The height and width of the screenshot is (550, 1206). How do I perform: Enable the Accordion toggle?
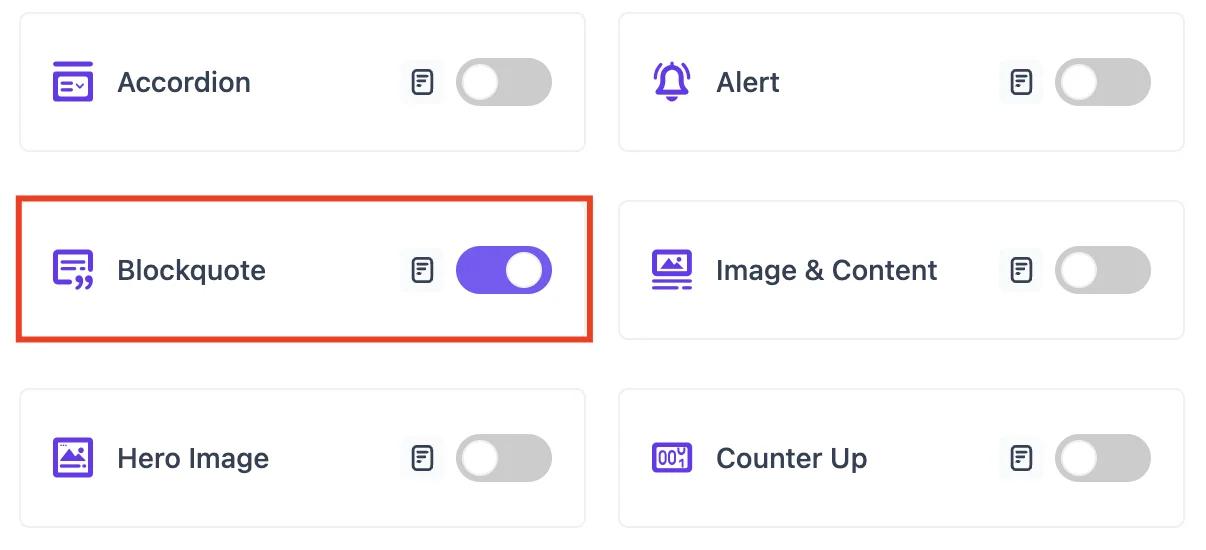[x=503, y=82]
